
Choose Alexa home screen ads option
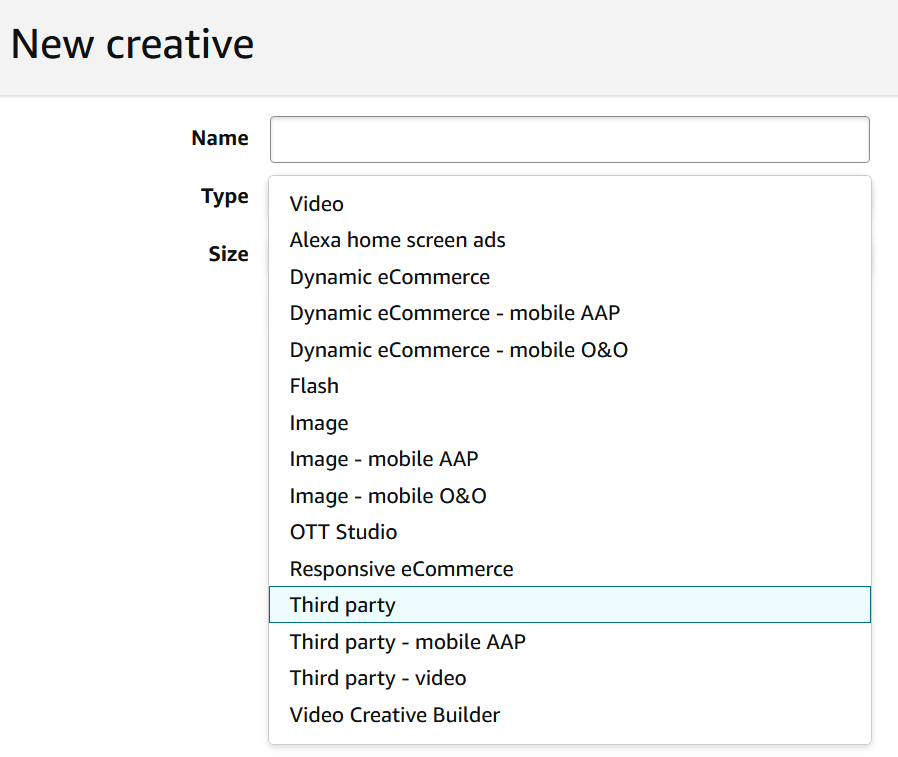(x=397, y=240)
